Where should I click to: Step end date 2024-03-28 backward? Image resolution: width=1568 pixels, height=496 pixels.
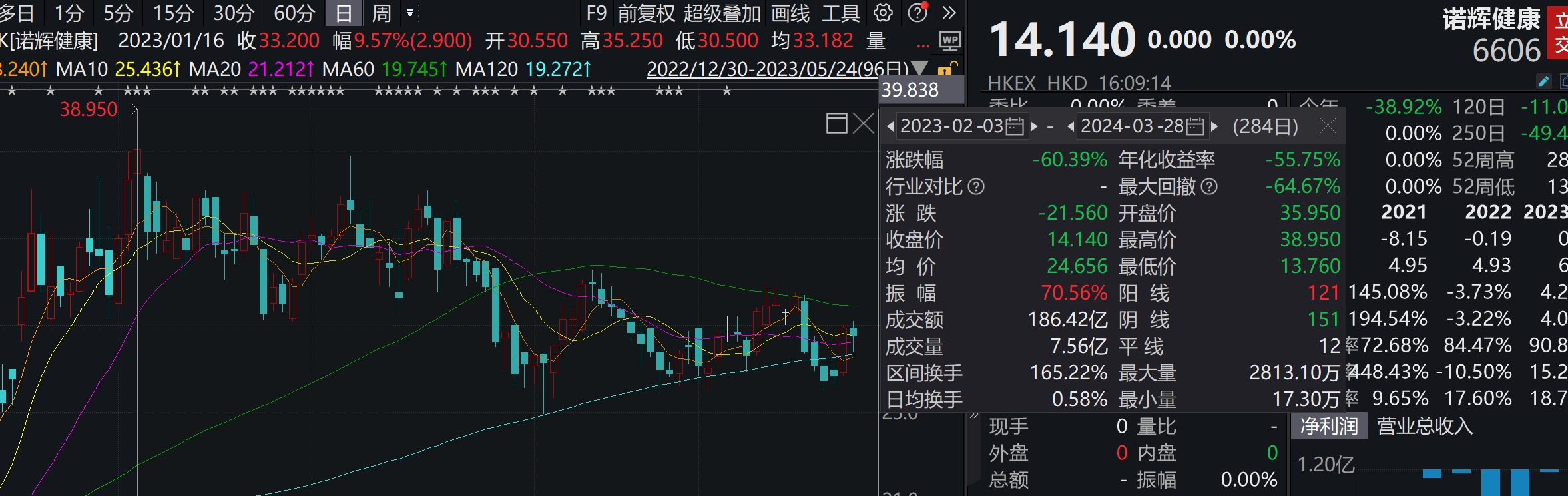tap(1071, 126)
